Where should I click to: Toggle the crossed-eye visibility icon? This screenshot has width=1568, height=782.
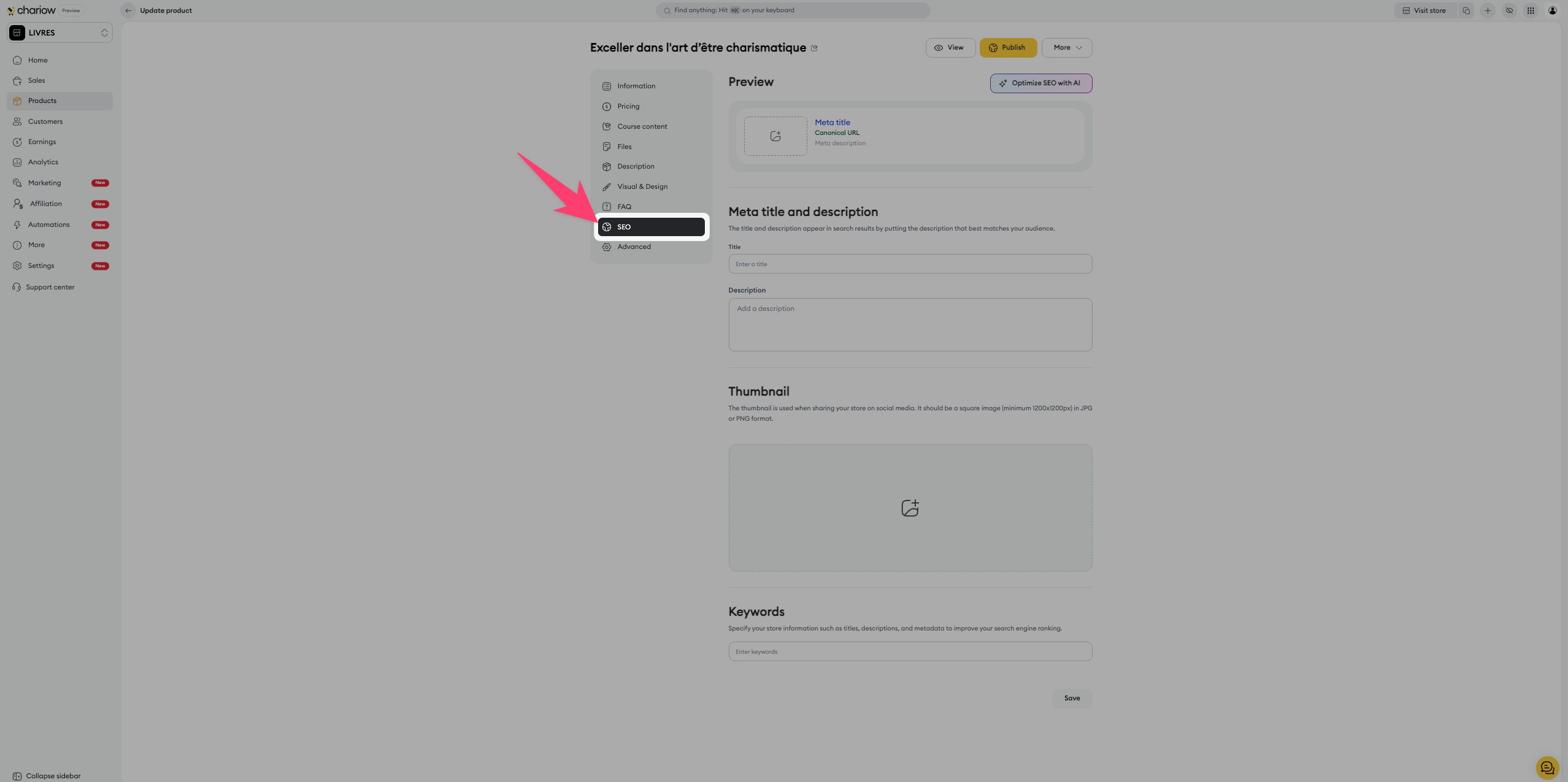coord(1509,10)
